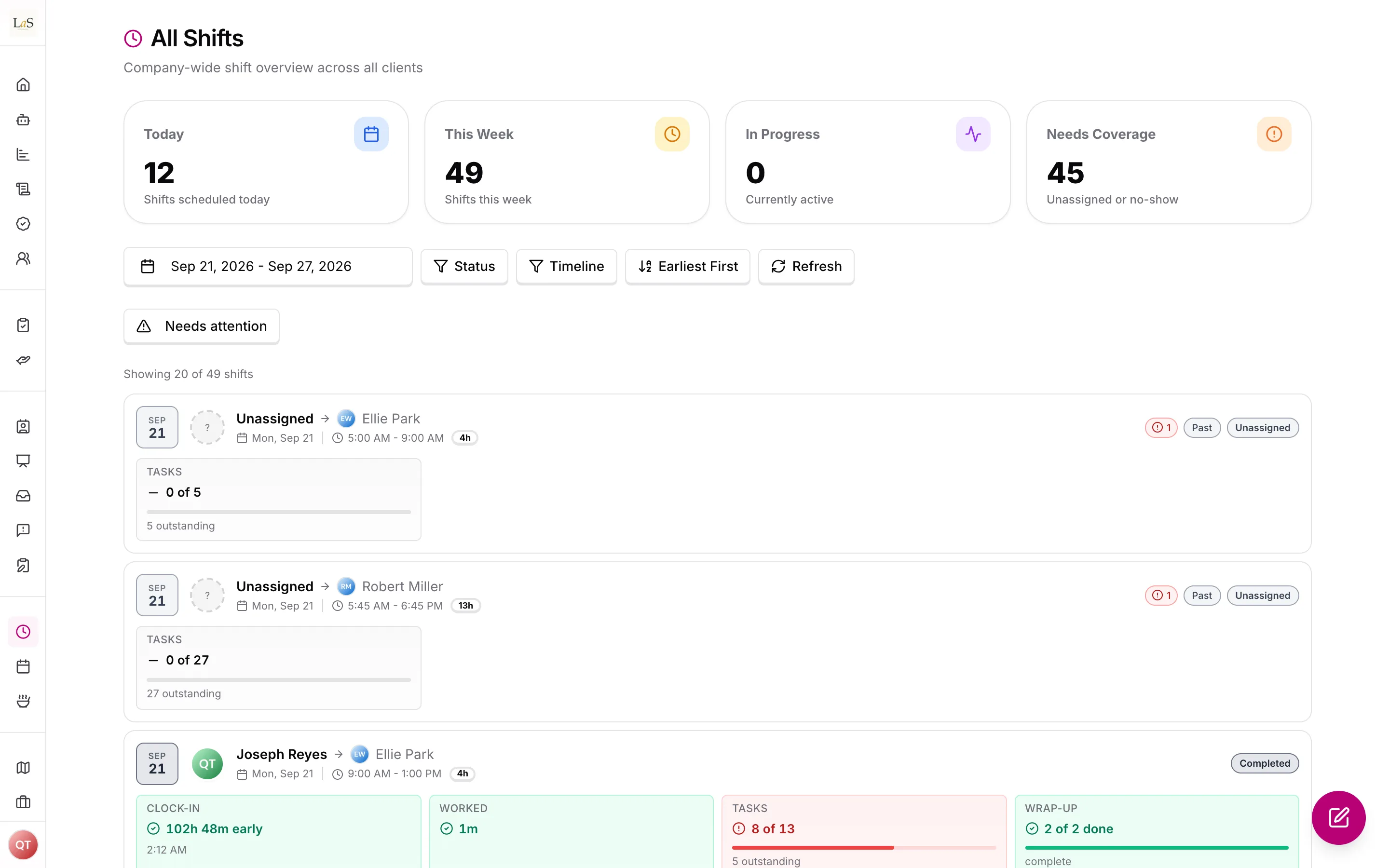Toggle the Earliest First sort order
Screen dimensions: 1389x868
pyautogui.click(x=688, y=266)
